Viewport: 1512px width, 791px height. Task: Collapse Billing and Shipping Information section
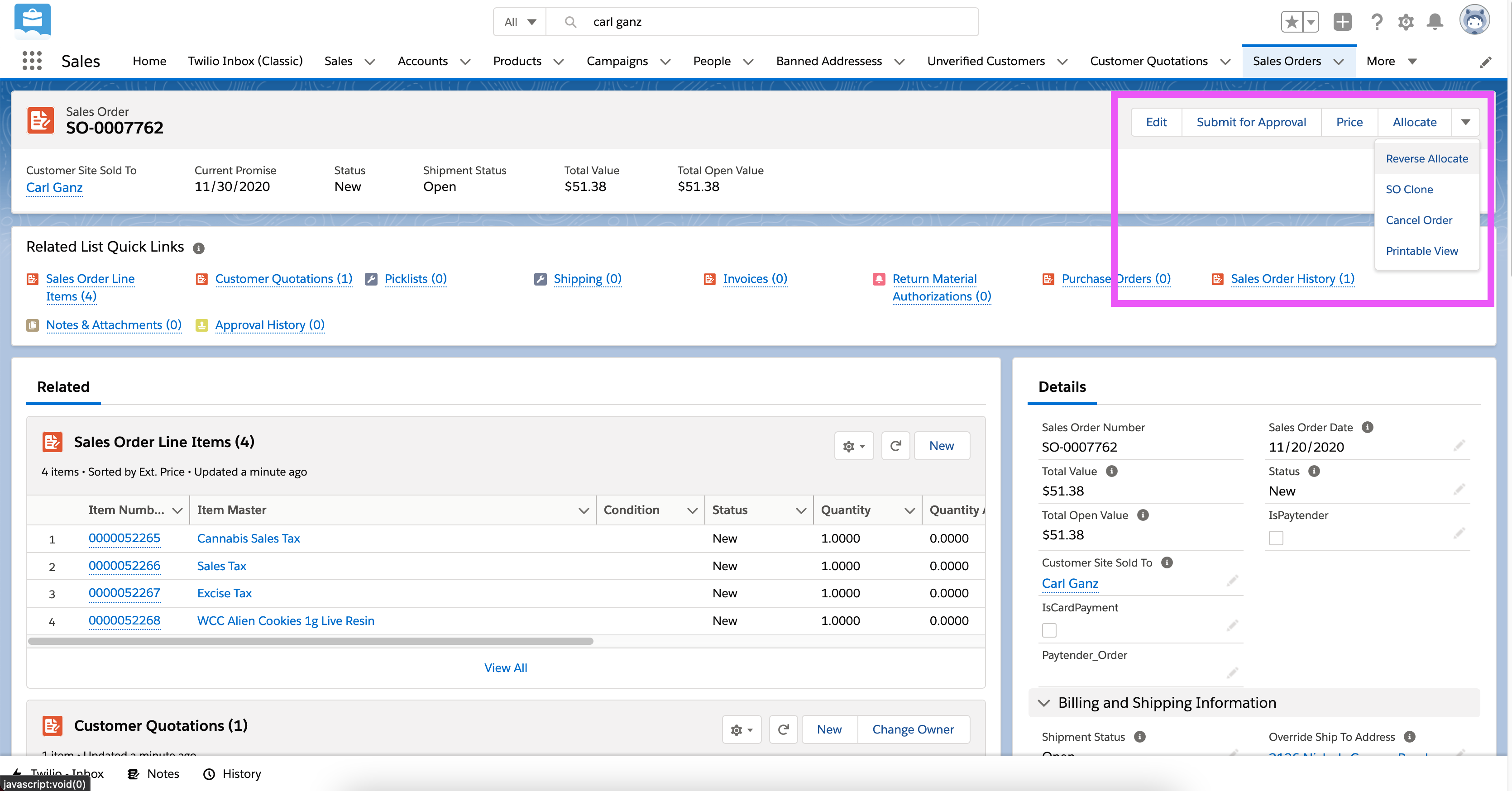1044,703
